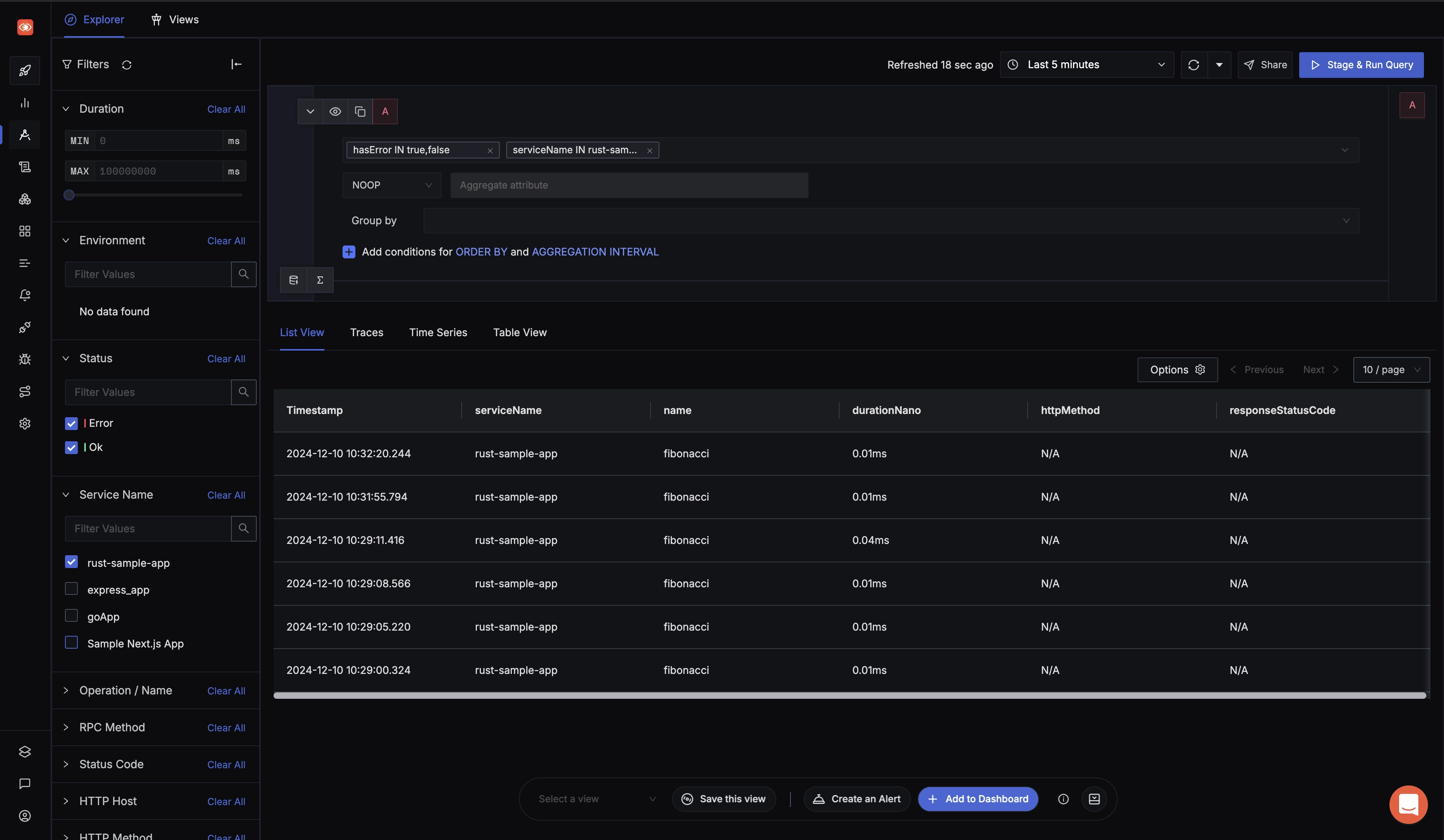The image size is (1444, 840).
Task: Click the query builder database icon
Action: point(293,280)
